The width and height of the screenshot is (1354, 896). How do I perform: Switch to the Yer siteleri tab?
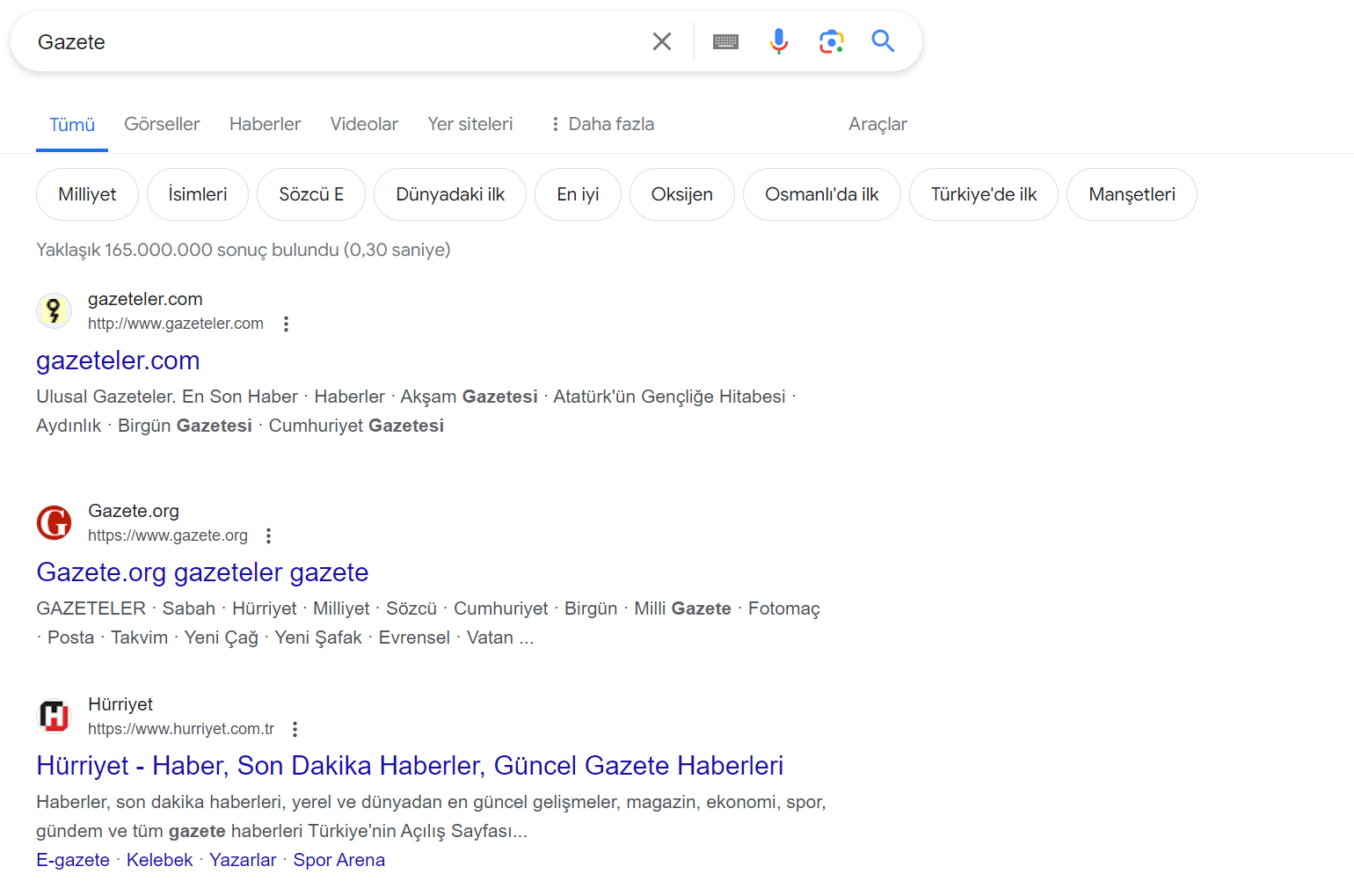click(470, 124)
